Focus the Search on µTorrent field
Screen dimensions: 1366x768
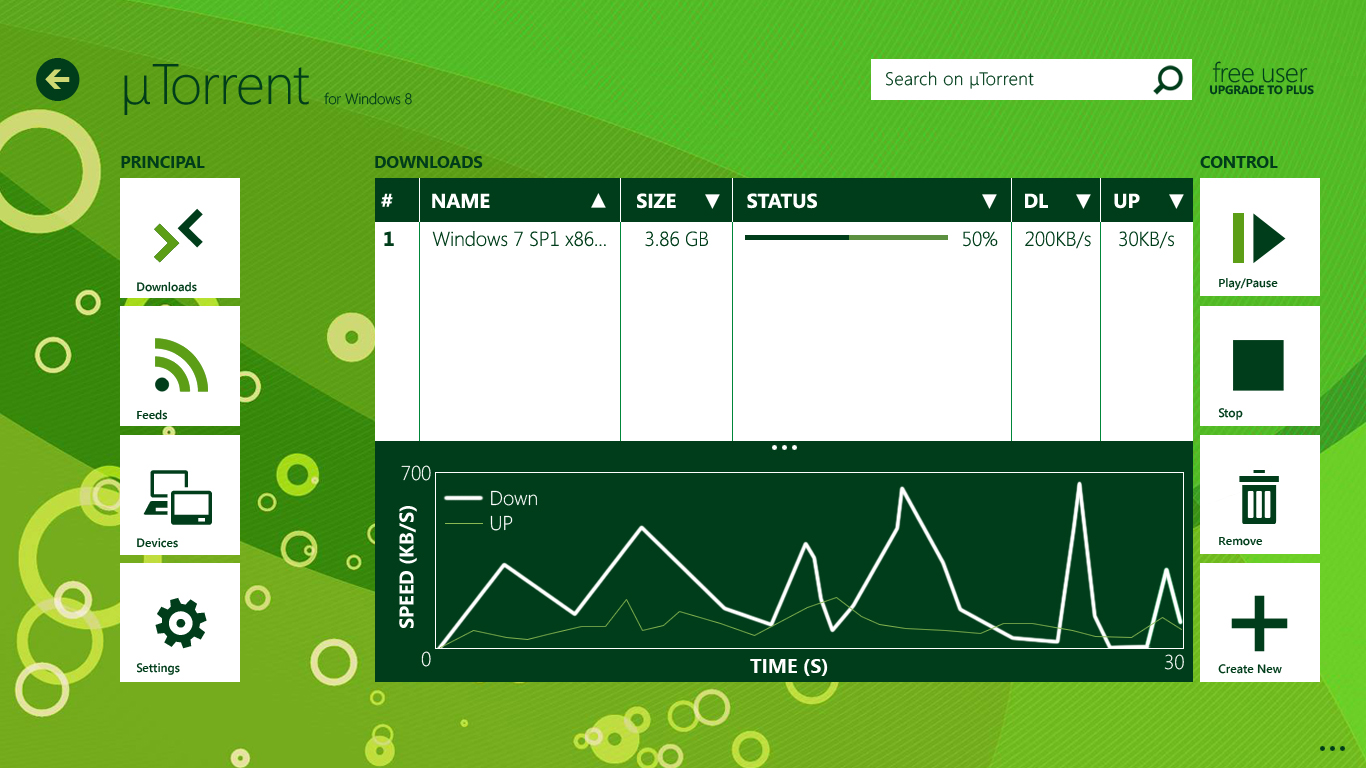1032,79
